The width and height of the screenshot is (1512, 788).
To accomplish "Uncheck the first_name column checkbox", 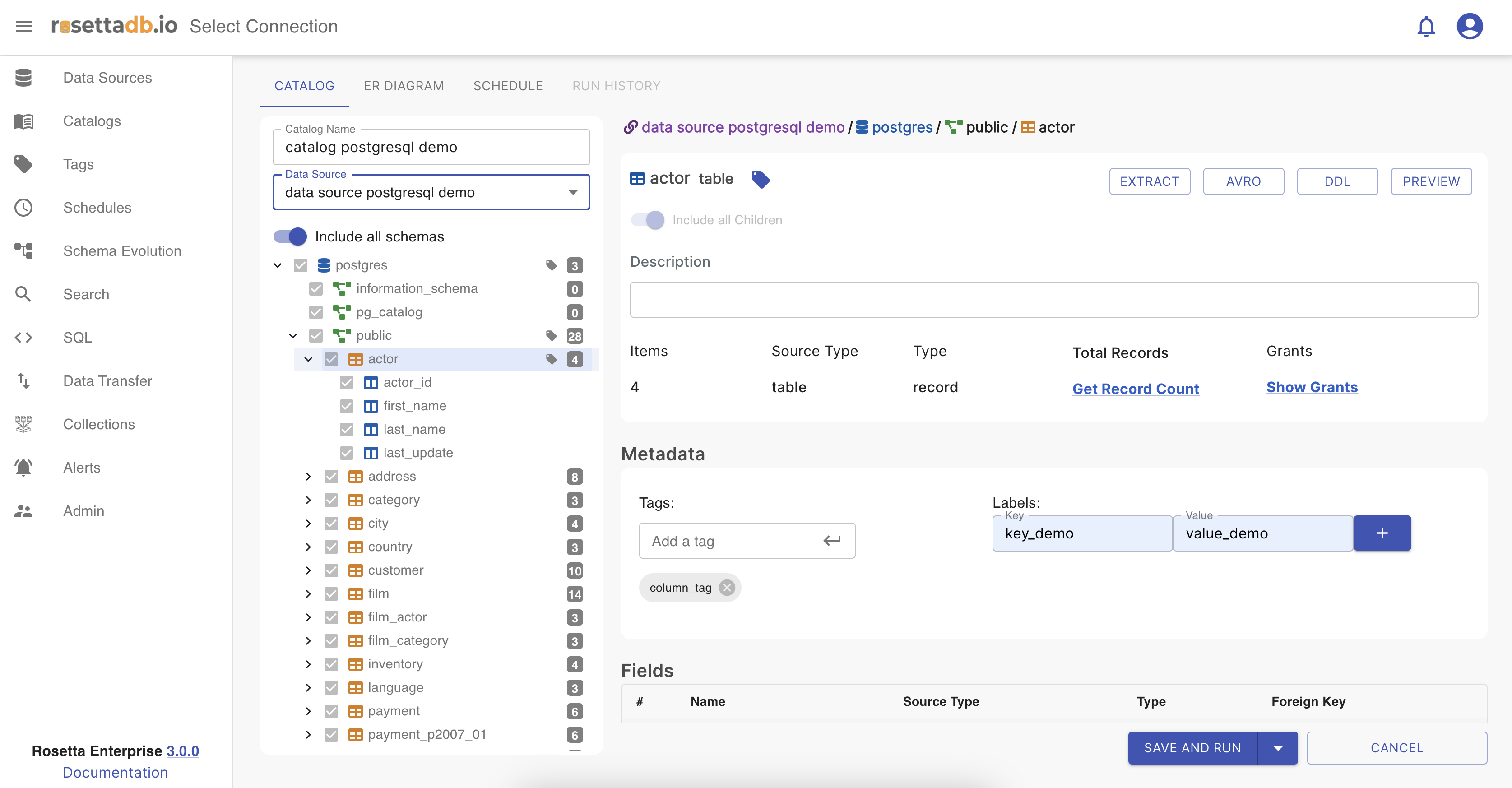I will (346, 406).
